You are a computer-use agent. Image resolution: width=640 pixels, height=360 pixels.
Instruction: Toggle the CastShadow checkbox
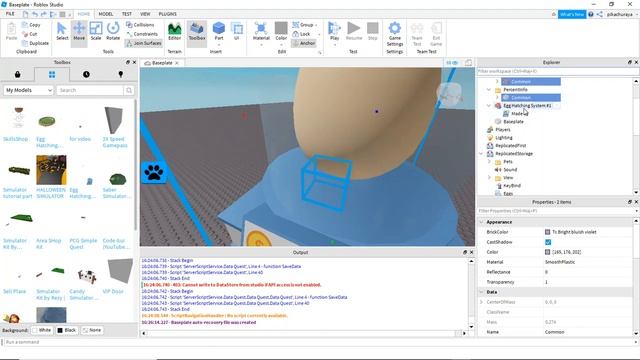click(x=548, y=242)
